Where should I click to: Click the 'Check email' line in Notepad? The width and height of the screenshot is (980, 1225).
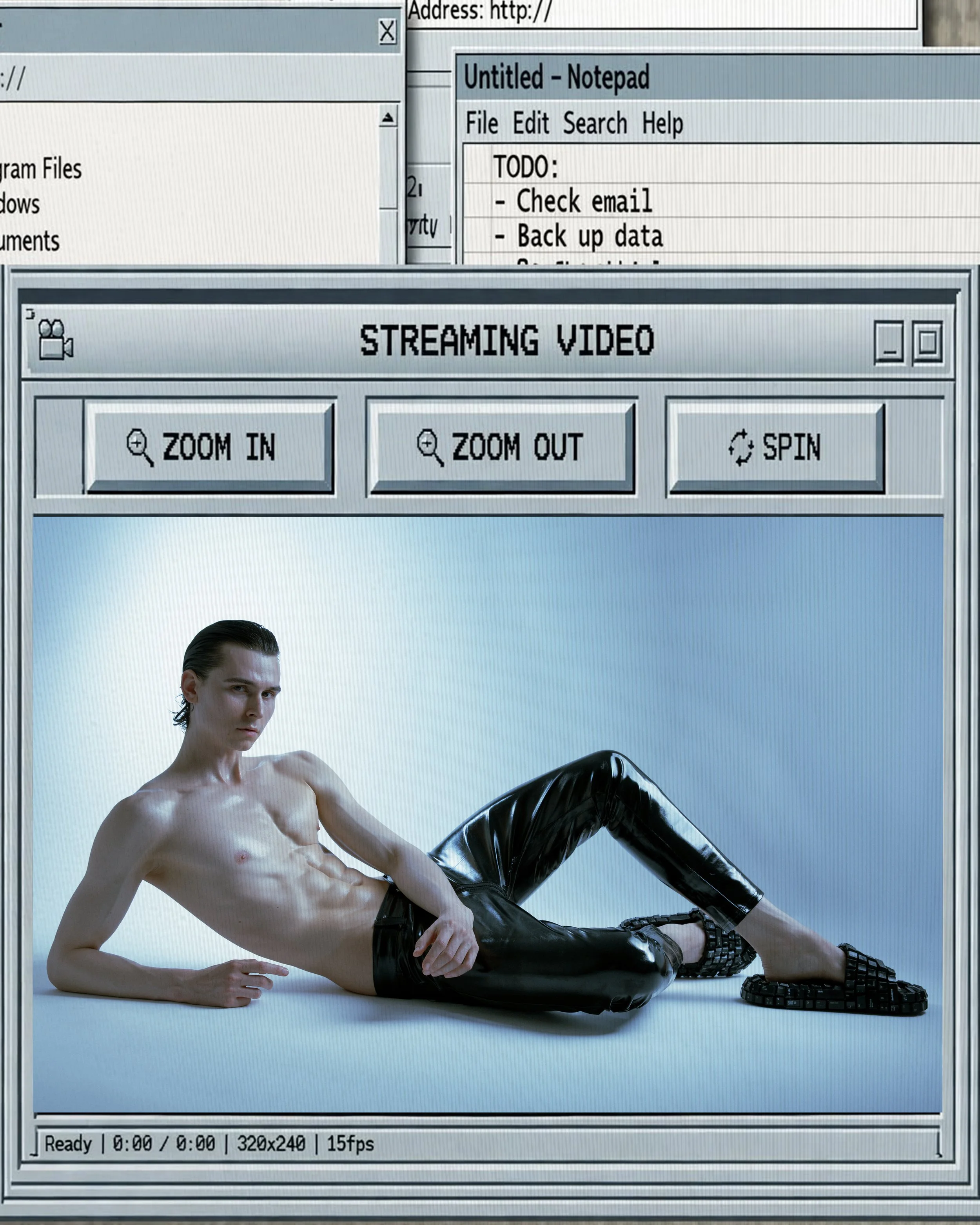[x=584, y=201]
